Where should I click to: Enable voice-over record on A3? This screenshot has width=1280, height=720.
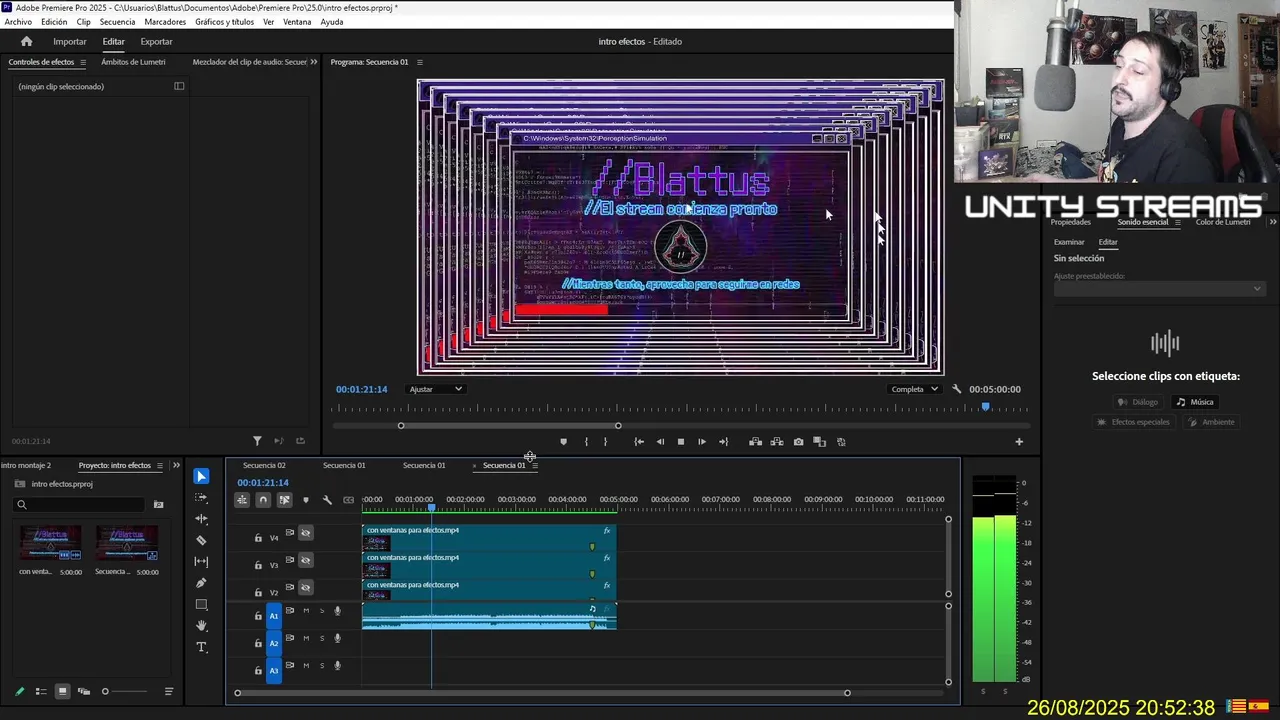click(338, 665)
